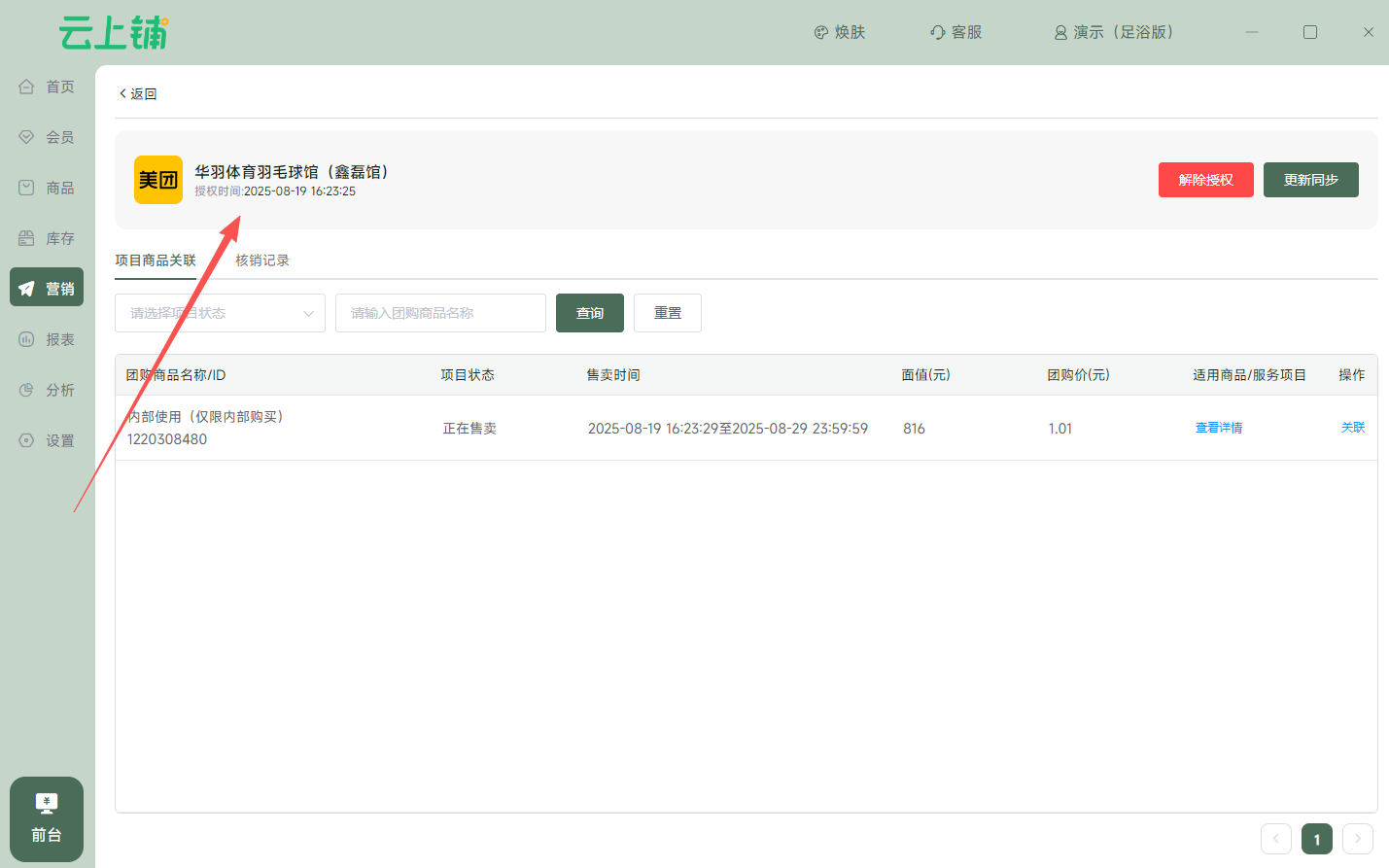Go back using the 返回 link

pos(138,94)
